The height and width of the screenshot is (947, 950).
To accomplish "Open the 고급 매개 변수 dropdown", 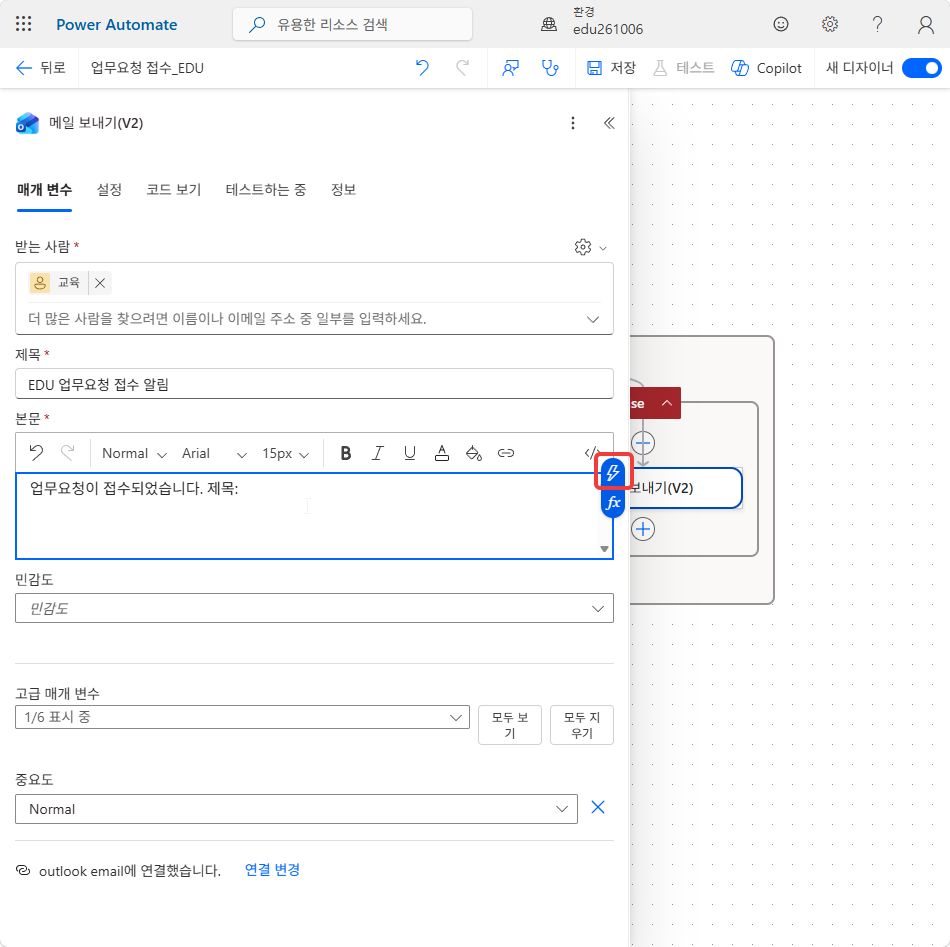I will pyautogui.click(x=242, y=717).
